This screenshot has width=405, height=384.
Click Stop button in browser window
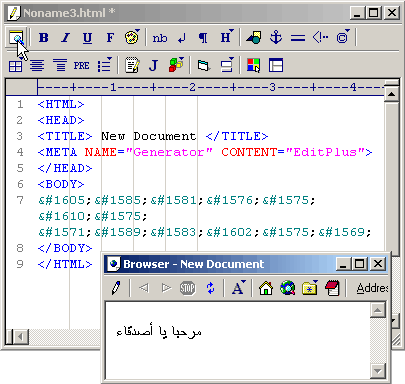(x=187, y=288)
